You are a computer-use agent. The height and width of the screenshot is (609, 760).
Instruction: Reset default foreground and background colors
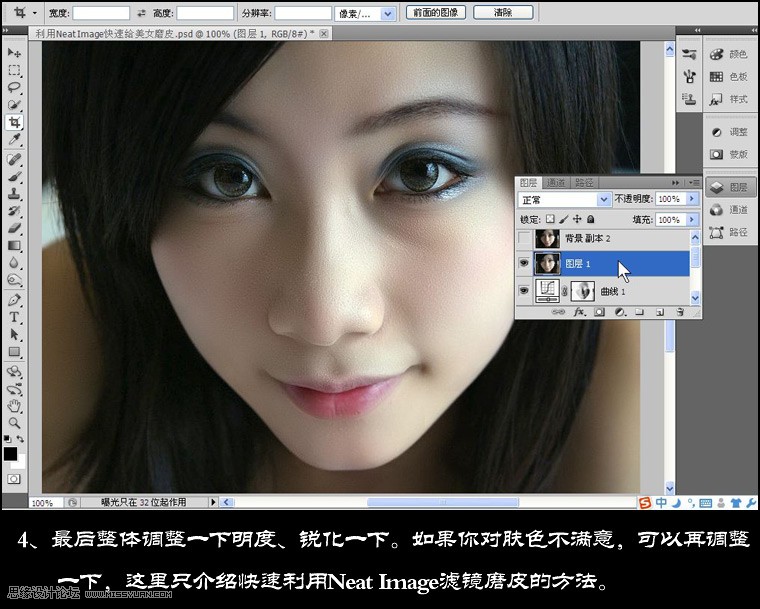pyautogui.click(x=7, y=439)
